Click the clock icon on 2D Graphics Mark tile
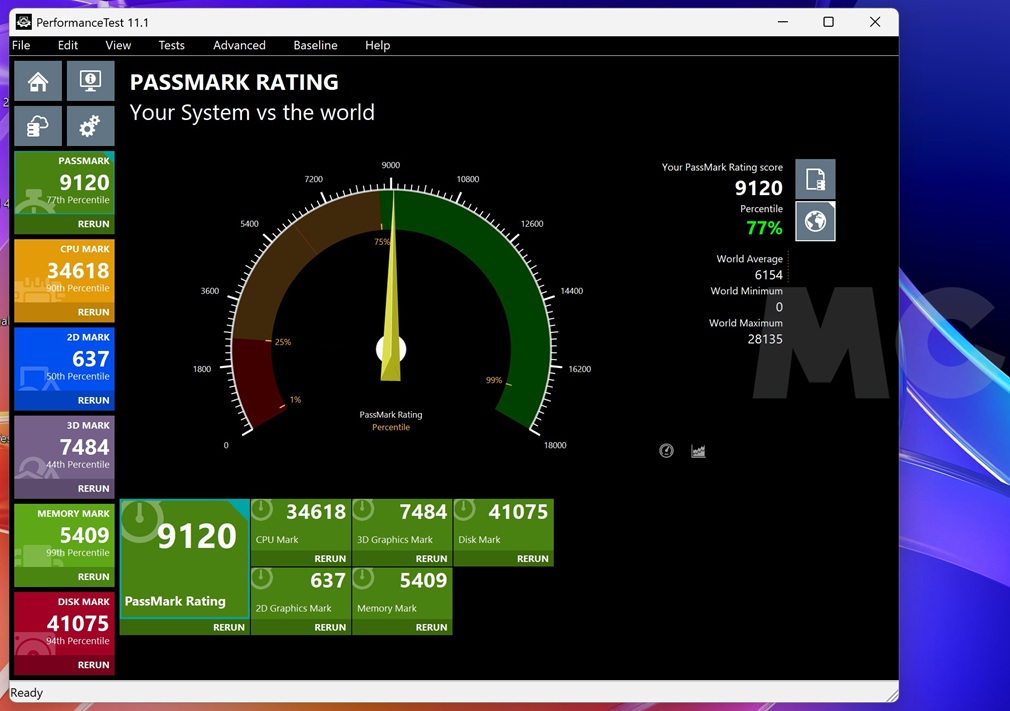 (x=262, y=578)
